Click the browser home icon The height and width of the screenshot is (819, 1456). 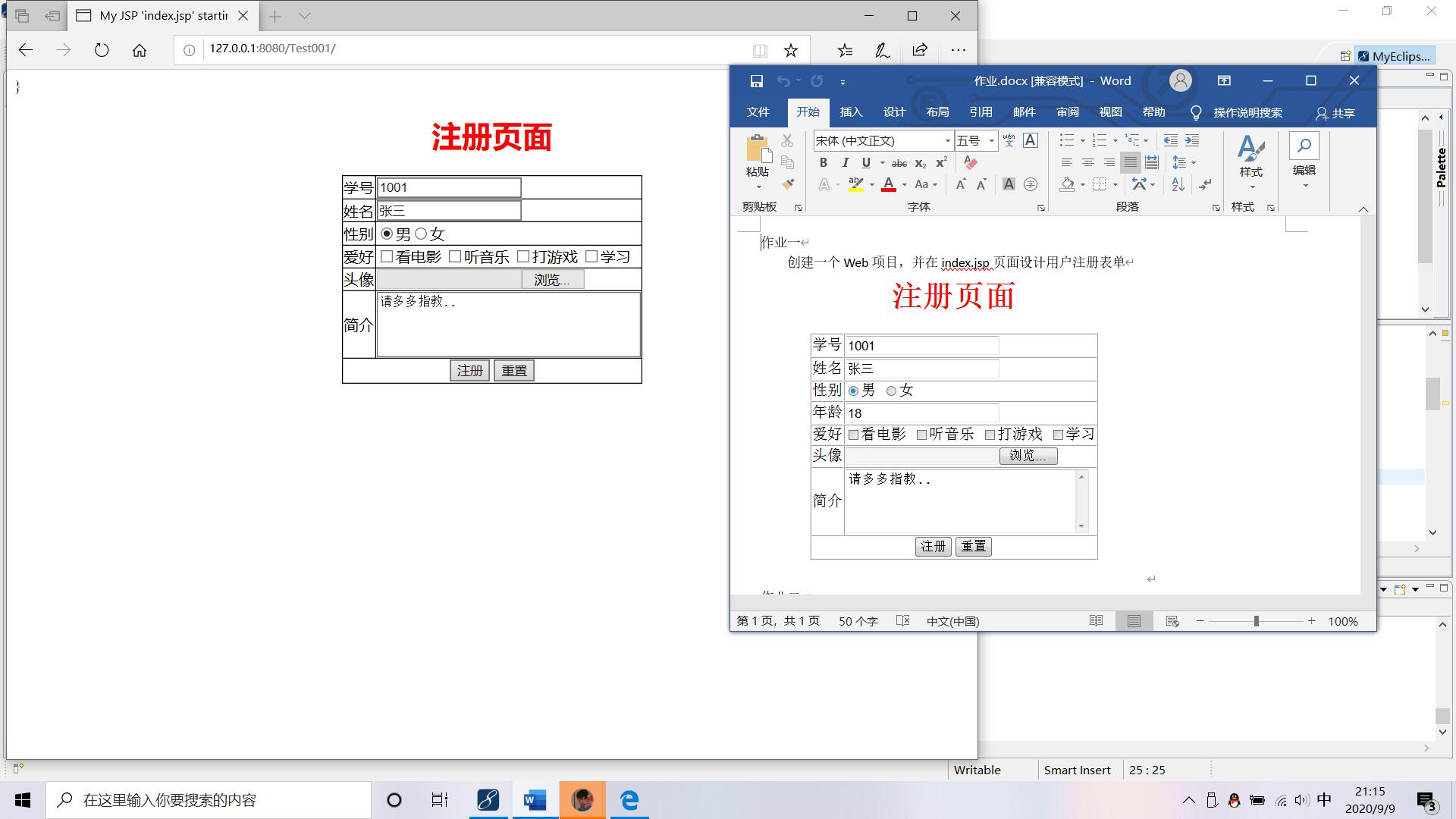[140, 50]
